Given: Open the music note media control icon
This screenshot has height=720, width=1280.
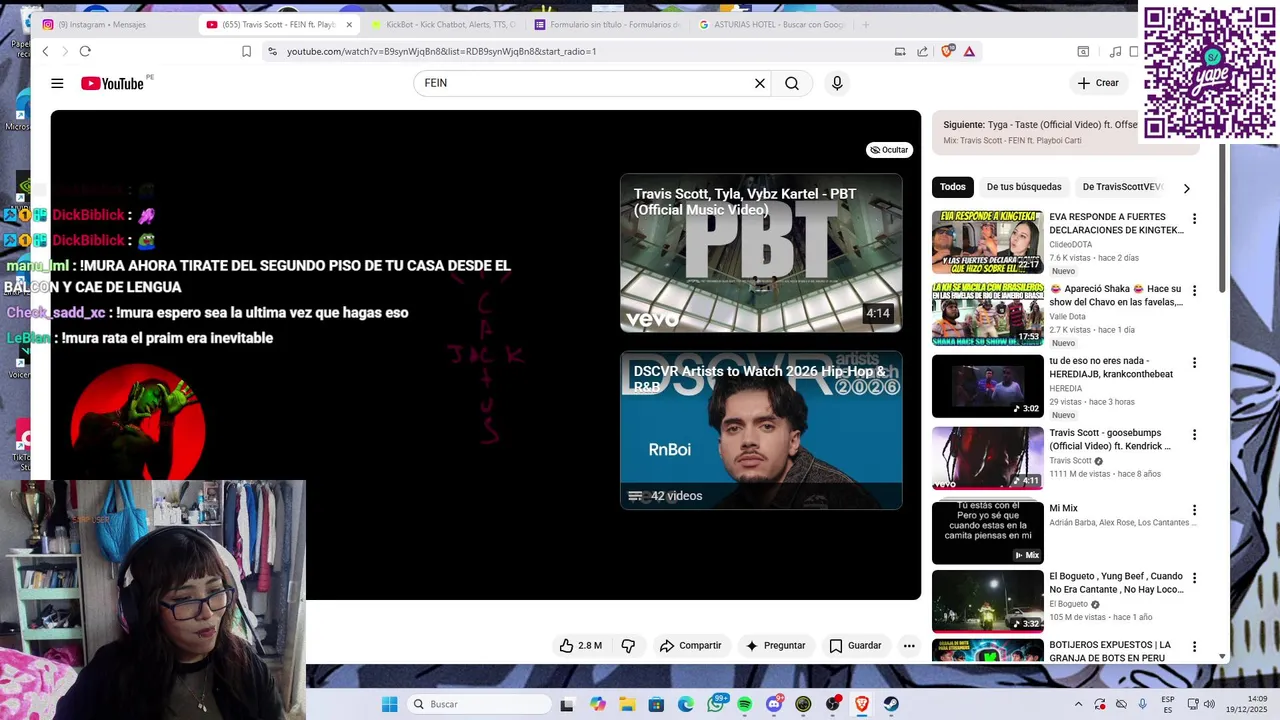Looking at the screenshot, I should point(1115,51).
